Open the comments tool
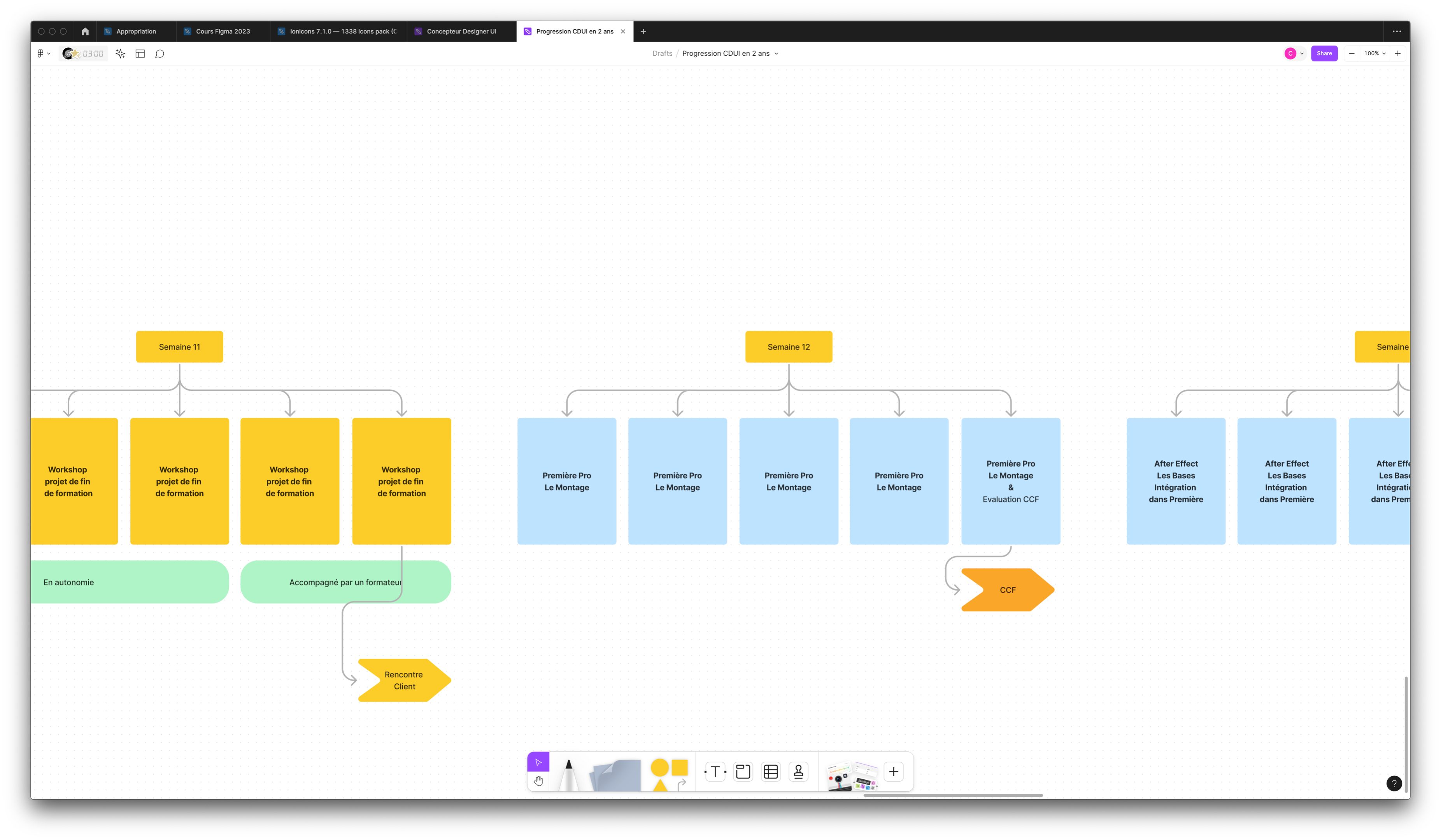Viewport: 1441px width, 840px height. click(x=160, y=54)
